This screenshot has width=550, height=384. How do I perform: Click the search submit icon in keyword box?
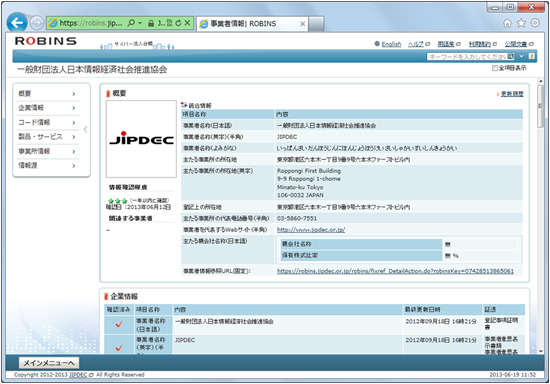coord(511,56)
